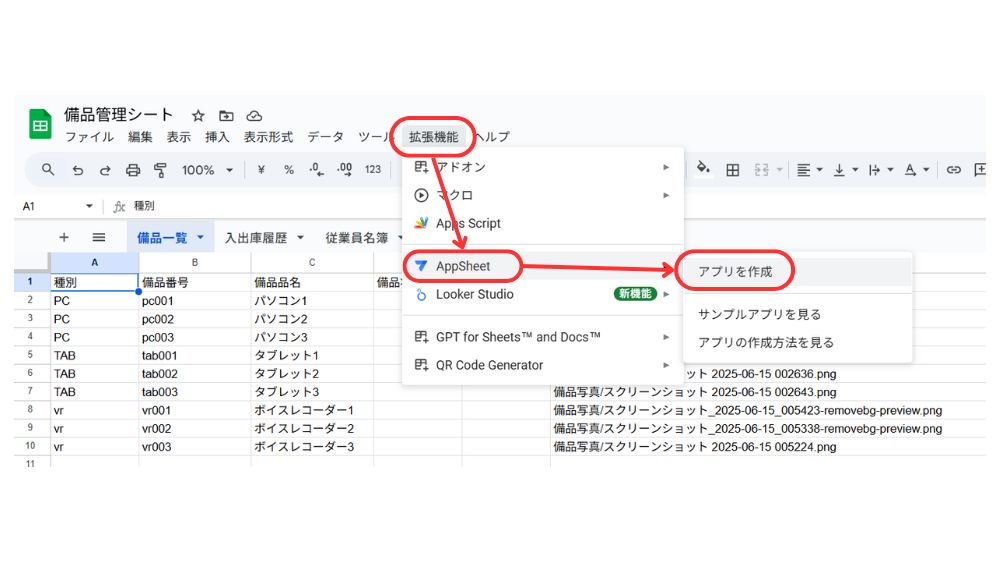Screen dimensions: 1000x562
Task: Click the Google Sheets logo icon
Action: tap(40, 125)
